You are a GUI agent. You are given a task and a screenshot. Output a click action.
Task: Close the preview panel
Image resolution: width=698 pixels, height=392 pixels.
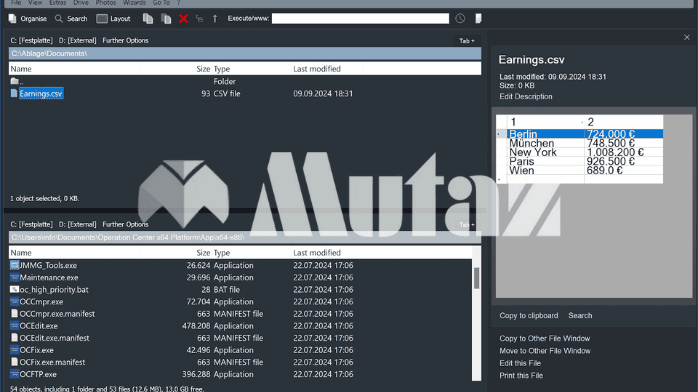click(686, 38)
